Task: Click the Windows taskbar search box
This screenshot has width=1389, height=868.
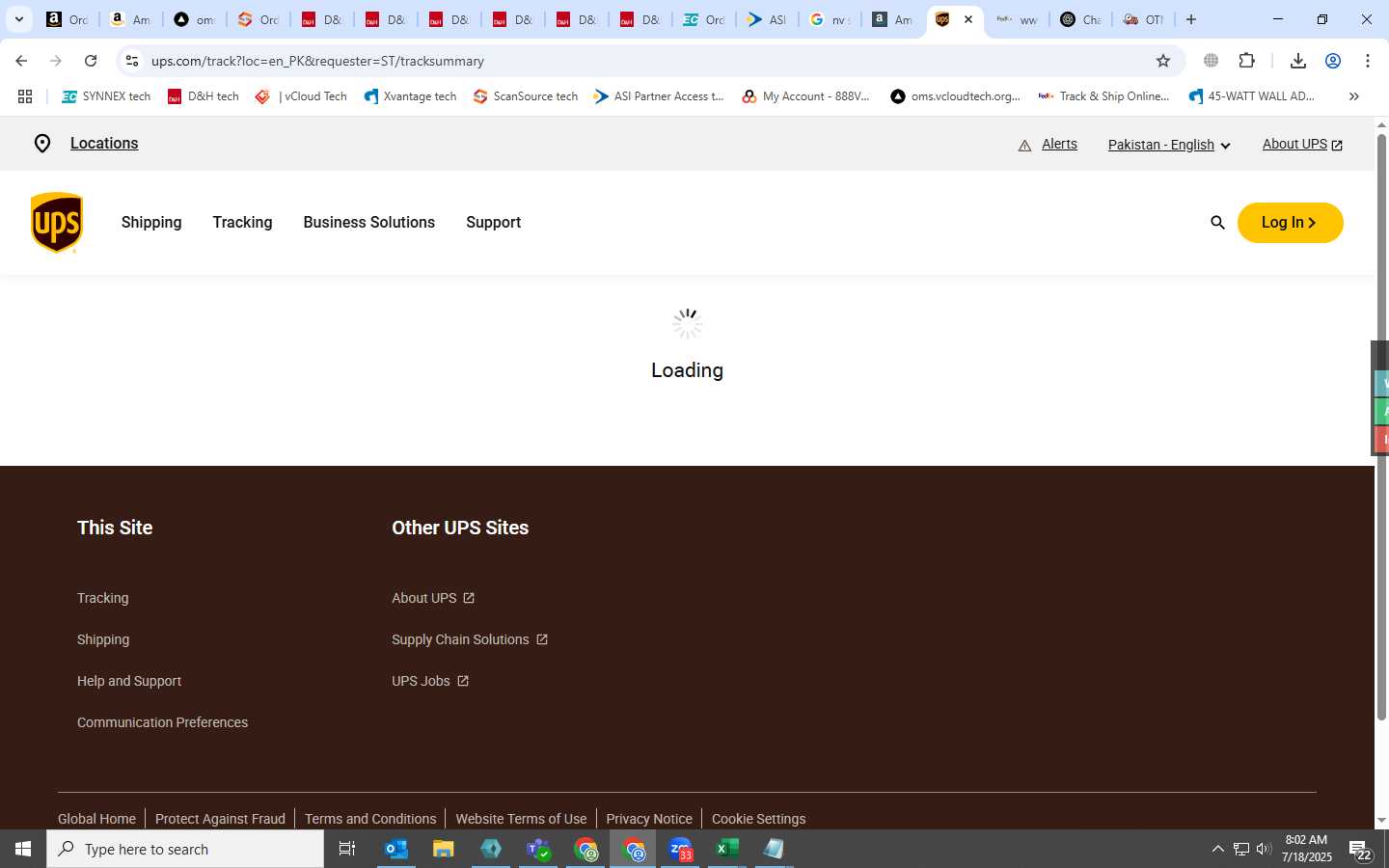Action: 185,849
